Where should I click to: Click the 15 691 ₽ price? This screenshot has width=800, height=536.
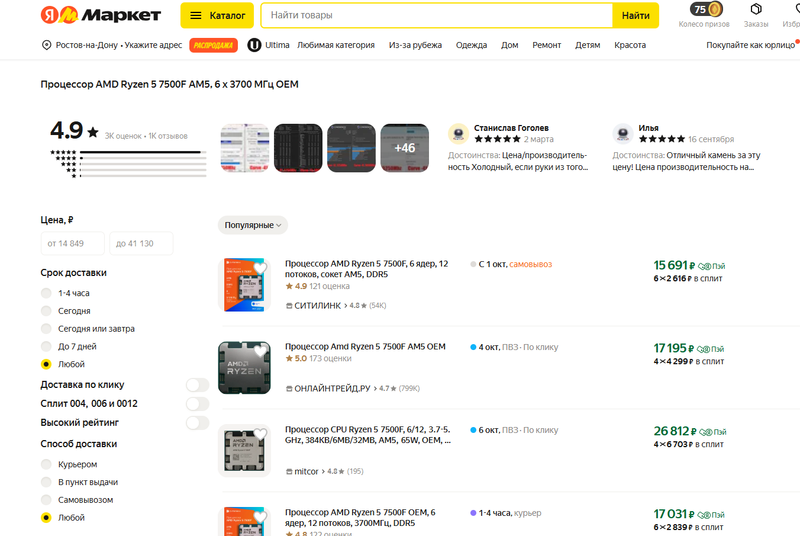tap(674, 265)
